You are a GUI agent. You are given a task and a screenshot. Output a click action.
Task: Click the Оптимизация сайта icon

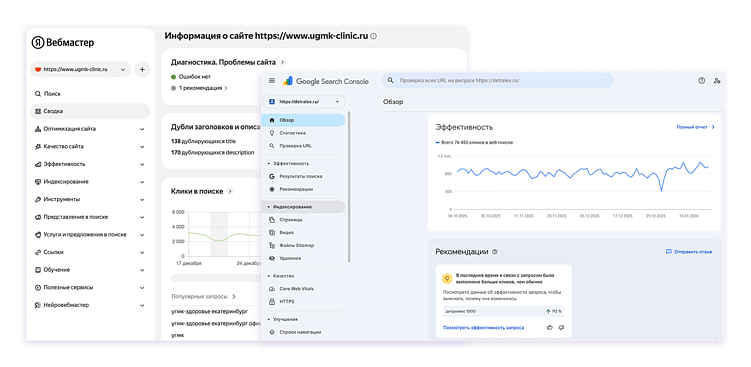pos(38,129)
